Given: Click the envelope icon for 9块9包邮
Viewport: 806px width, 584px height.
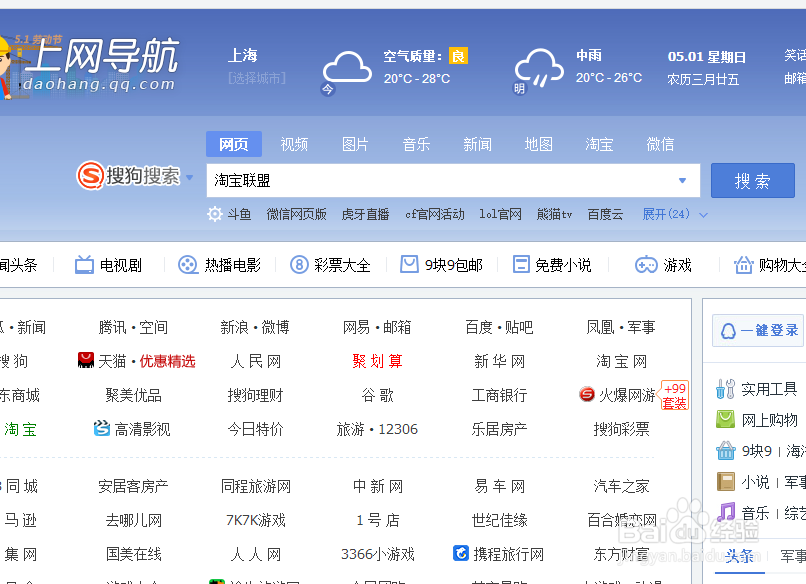Looking at the screenshot, I should click(409, 265).
